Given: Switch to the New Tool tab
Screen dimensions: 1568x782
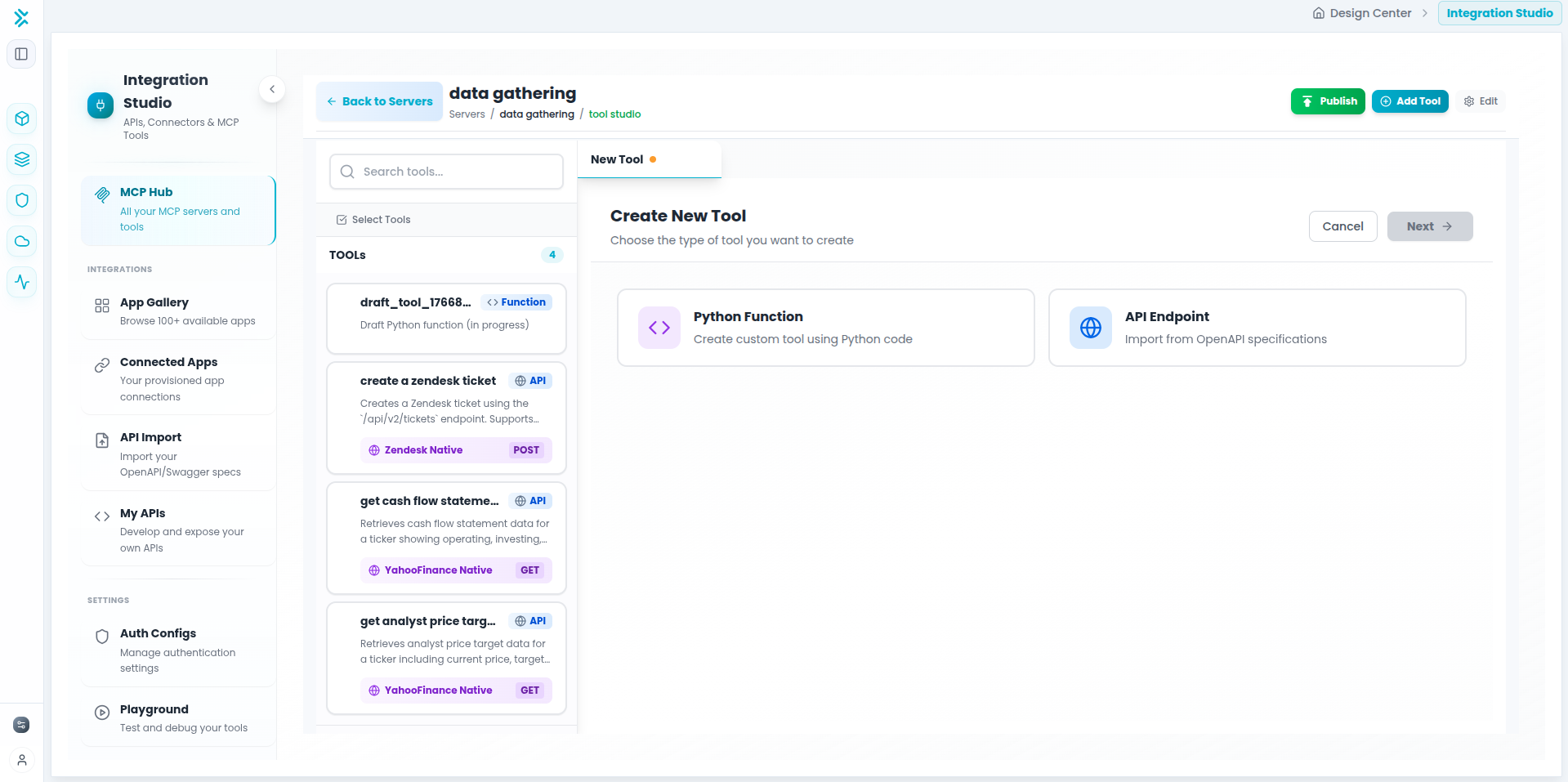Looking at the screenshot, I should (617, 159).
